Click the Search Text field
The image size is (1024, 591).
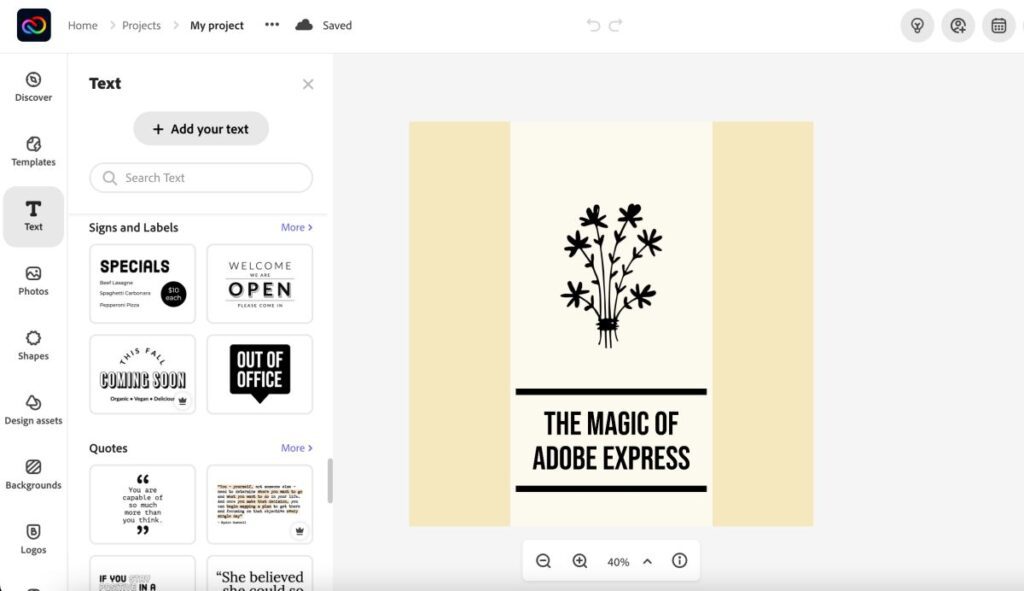(200, 177)
